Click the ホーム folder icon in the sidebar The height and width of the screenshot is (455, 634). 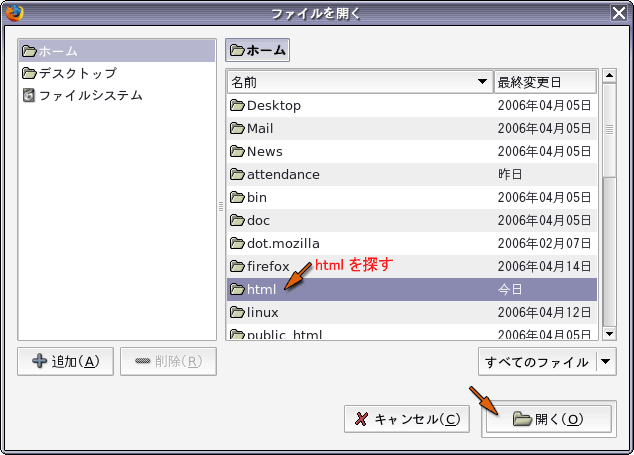(x=30, y=51)
